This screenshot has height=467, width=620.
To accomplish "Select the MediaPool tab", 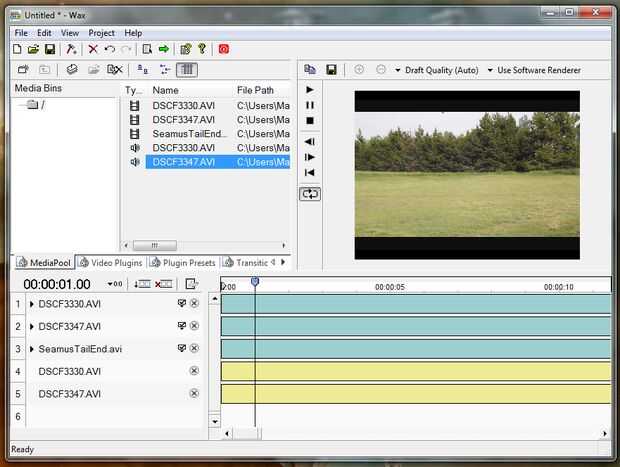I will [x=45, y=263].
